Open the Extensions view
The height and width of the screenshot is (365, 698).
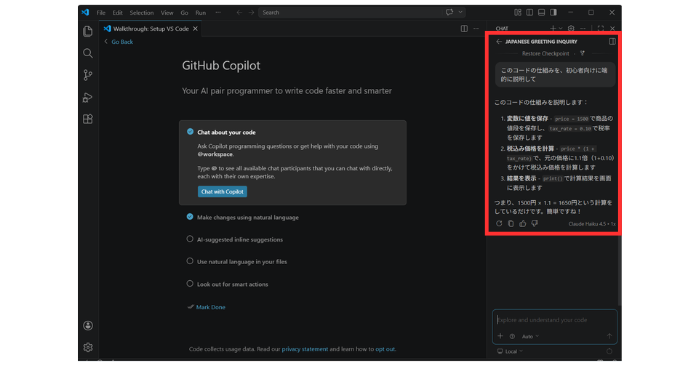coord(88,119)
